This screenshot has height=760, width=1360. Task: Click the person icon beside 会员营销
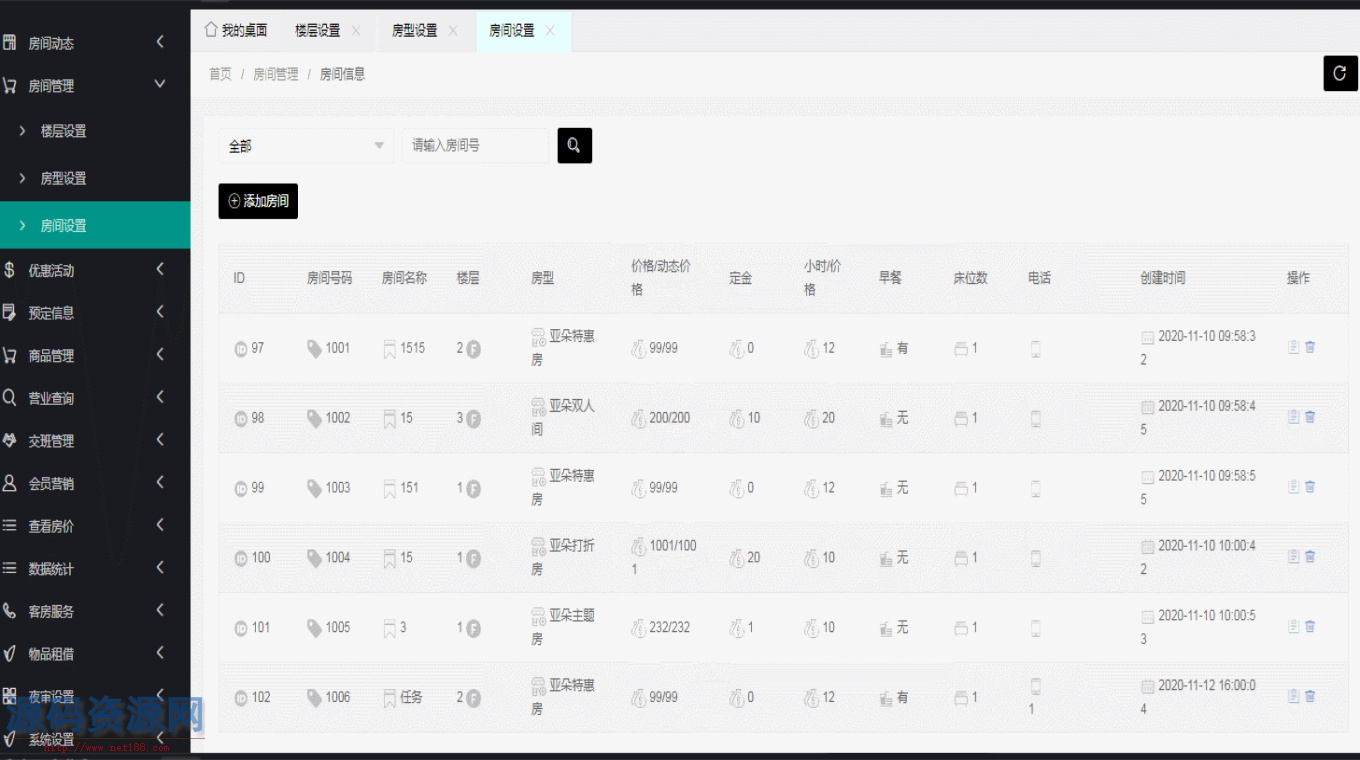[x=9, y=482]
